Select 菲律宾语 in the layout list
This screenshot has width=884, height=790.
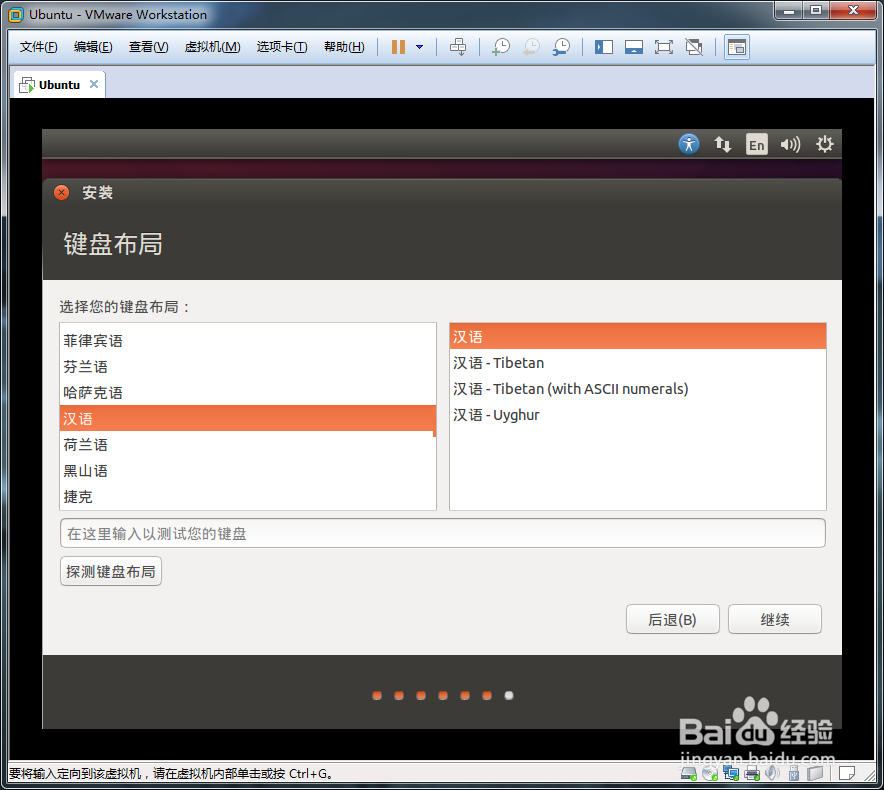(x=247, y=341)
